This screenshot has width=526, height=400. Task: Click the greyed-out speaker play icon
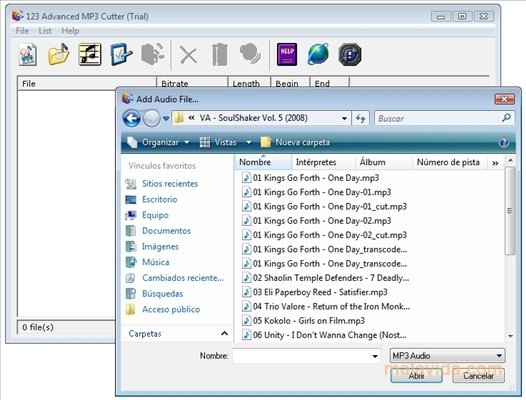pyautogui.click(x=250, y=54)
